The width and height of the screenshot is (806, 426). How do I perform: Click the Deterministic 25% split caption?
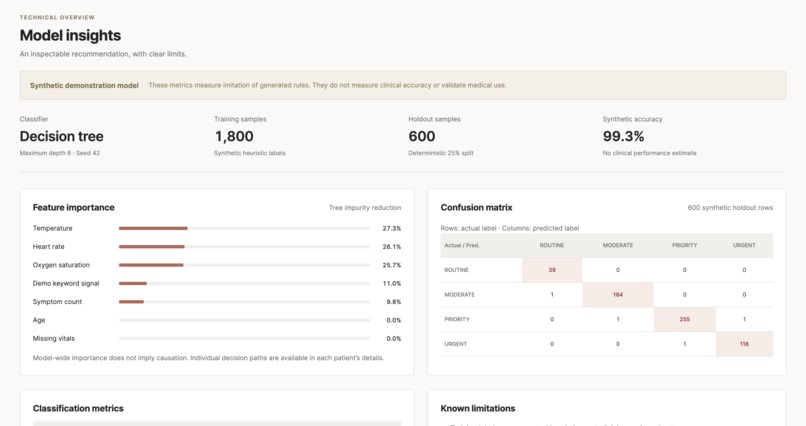tap(441, 153)
